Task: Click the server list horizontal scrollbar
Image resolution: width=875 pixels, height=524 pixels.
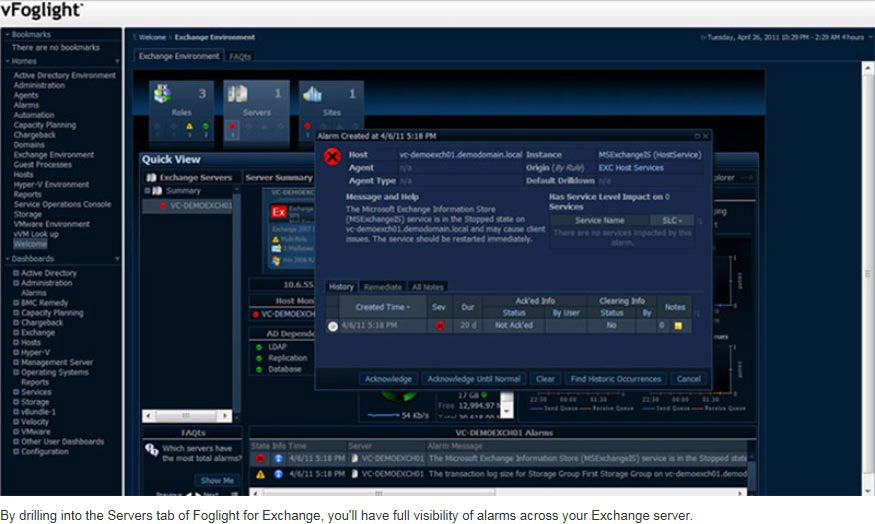Action: pyautogui.click(x=187, y=416)
